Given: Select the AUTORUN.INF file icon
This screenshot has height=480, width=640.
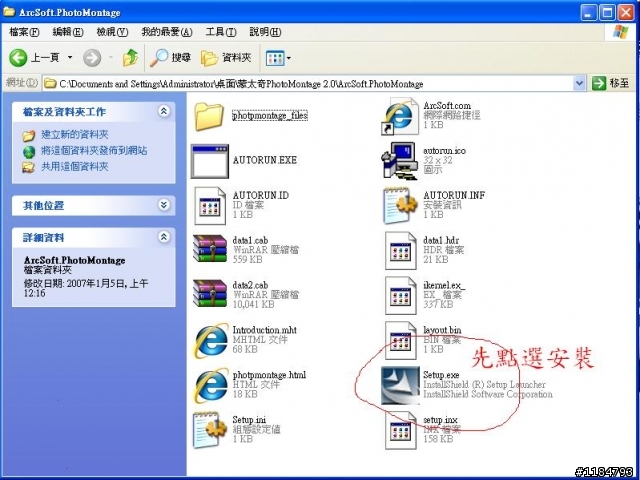Looking at the screenshot, I should pos(400,205).
